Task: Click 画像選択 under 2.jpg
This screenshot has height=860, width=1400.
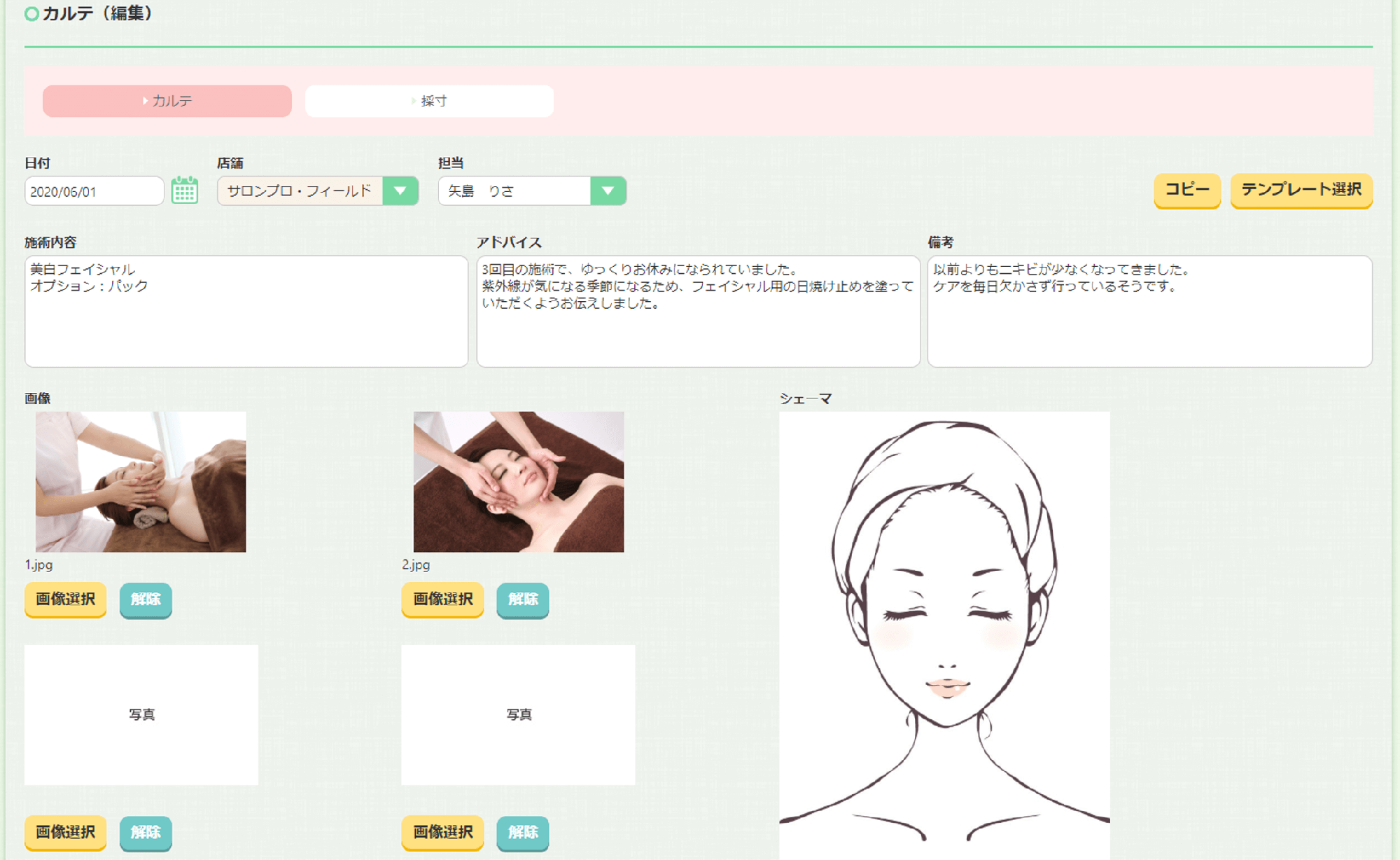Action: tap(442, 599)
